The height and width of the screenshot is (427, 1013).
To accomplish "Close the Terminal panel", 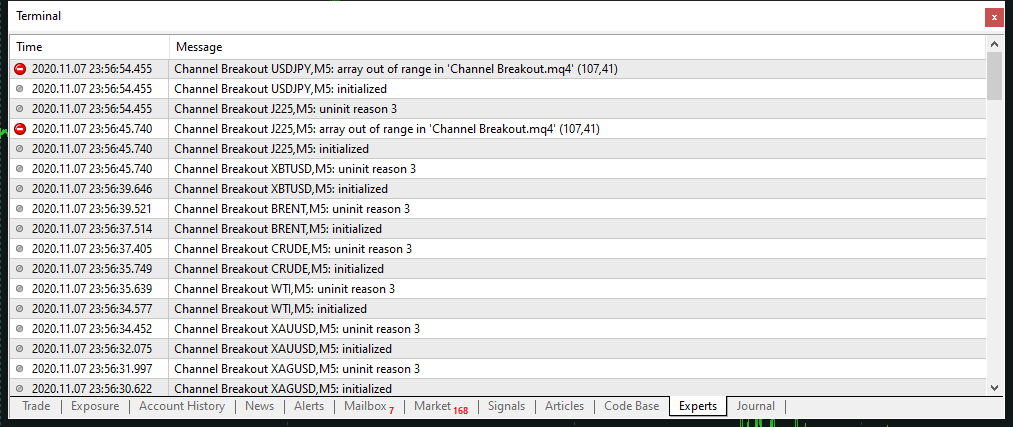I will click(x=993, y=17).
